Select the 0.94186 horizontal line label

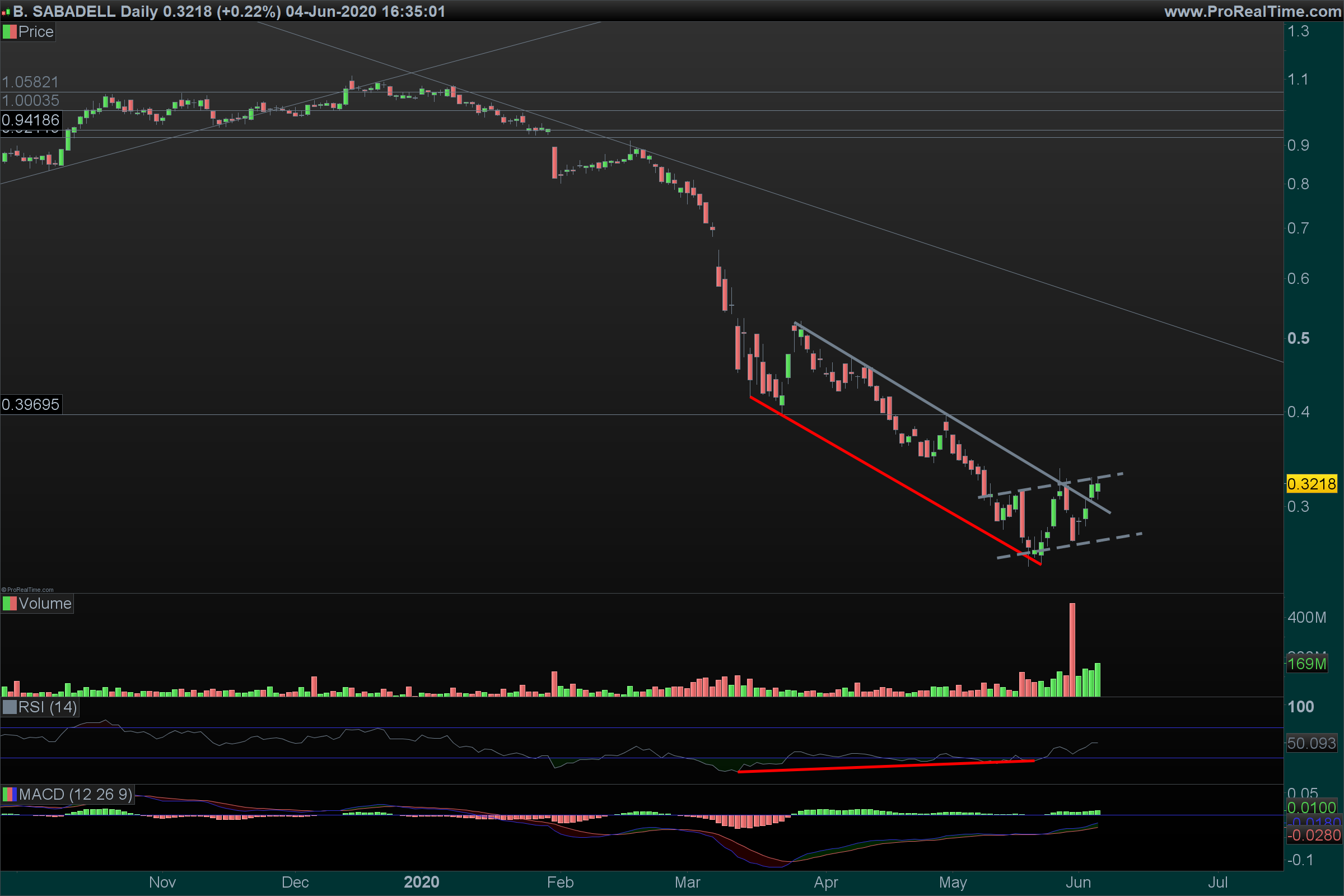coord(30,120)
